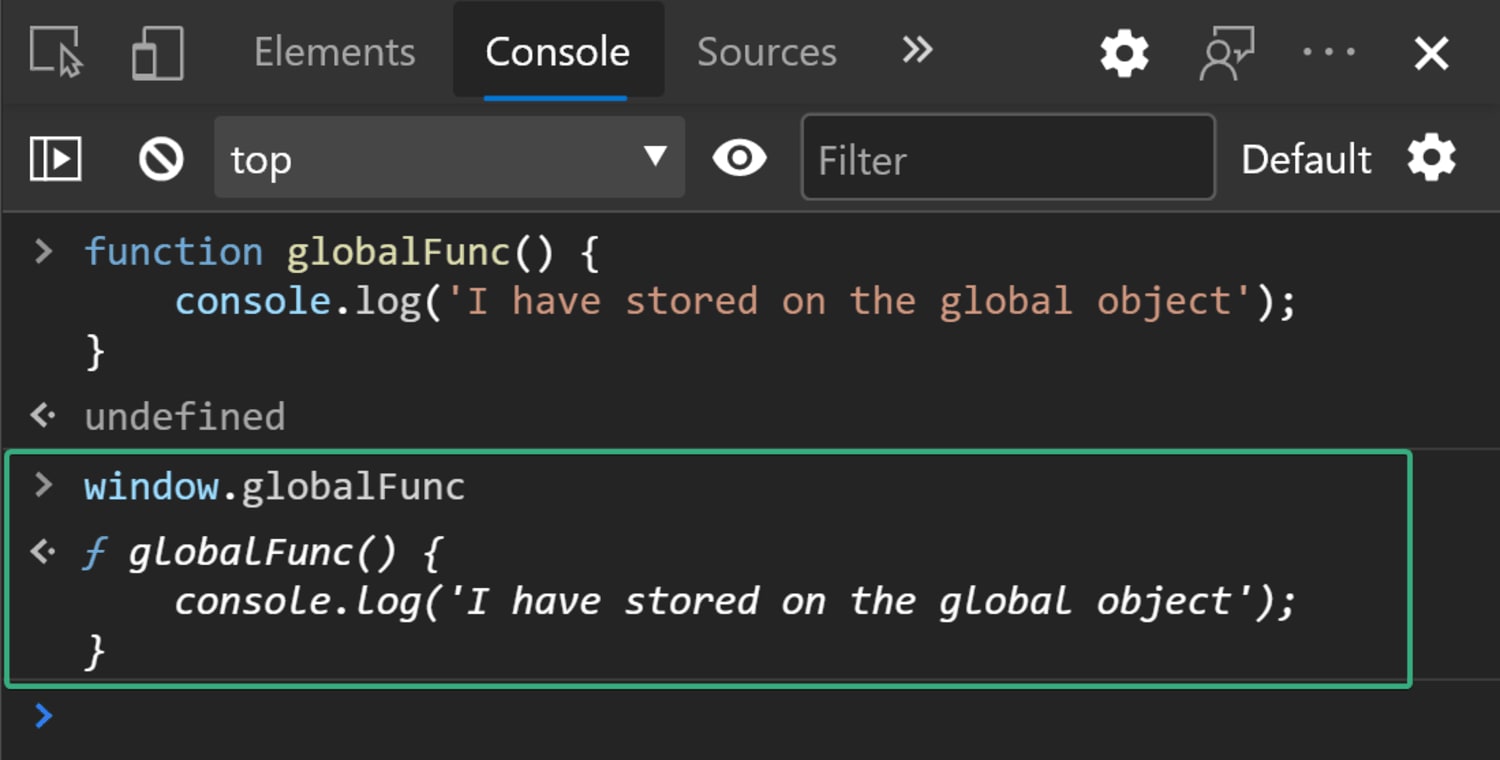Screen dimensions: 1500x760
Task: Activate the inspect element picker tool
Action: point(56,52)
